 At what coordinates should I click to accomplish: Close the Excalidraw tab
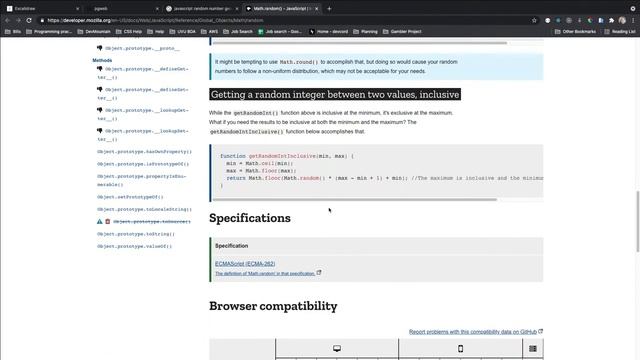tap(78, 9)
